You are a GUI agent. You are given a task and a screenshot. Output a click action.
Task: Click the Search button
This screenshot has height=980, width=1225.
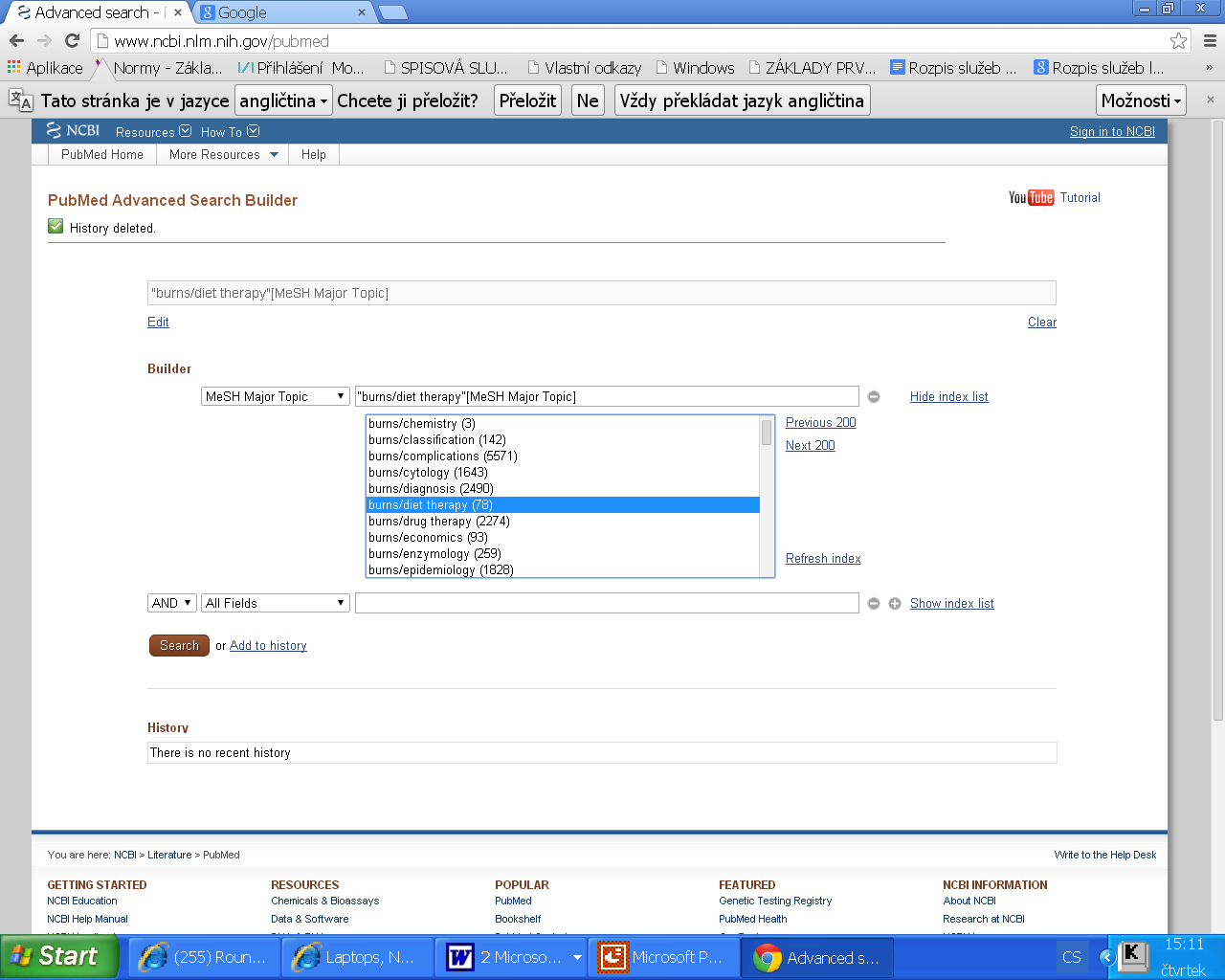(x=179, y=645)
